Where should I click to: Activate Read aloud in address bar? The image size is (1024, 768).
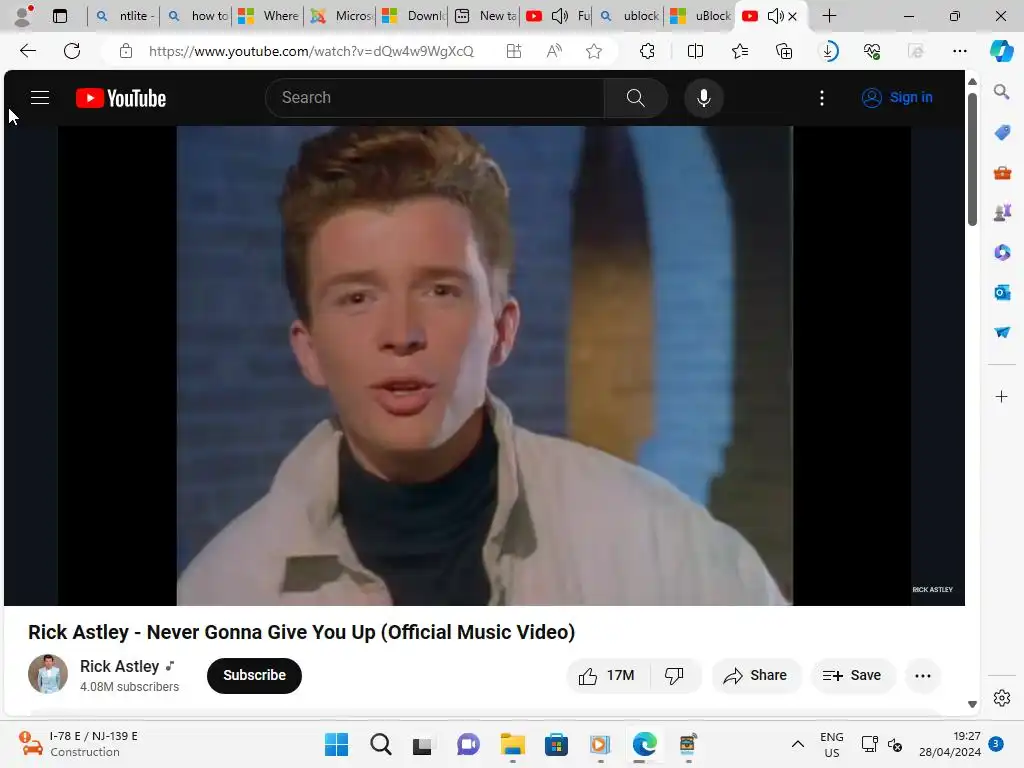[x=554, y=51]
